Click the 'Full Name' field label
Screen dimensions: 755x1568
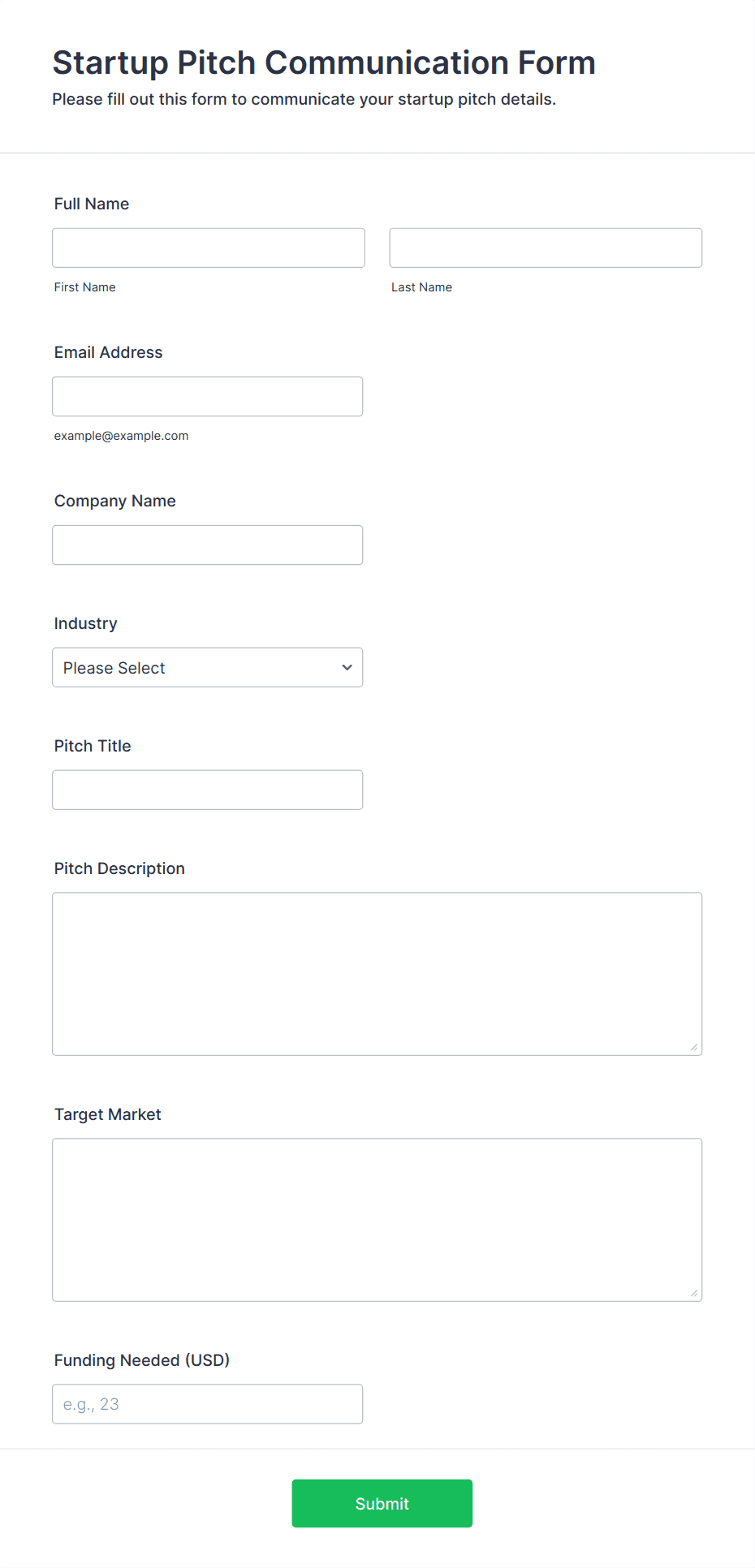92,204
